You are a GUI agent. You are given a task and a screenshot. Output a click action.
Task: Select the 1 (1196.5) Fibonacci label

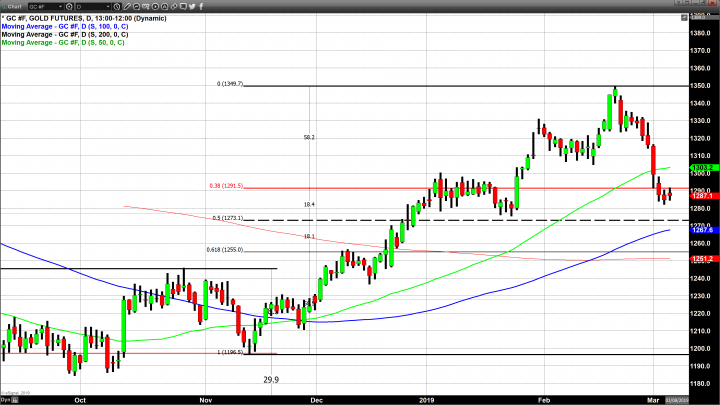tap(230, 352)
